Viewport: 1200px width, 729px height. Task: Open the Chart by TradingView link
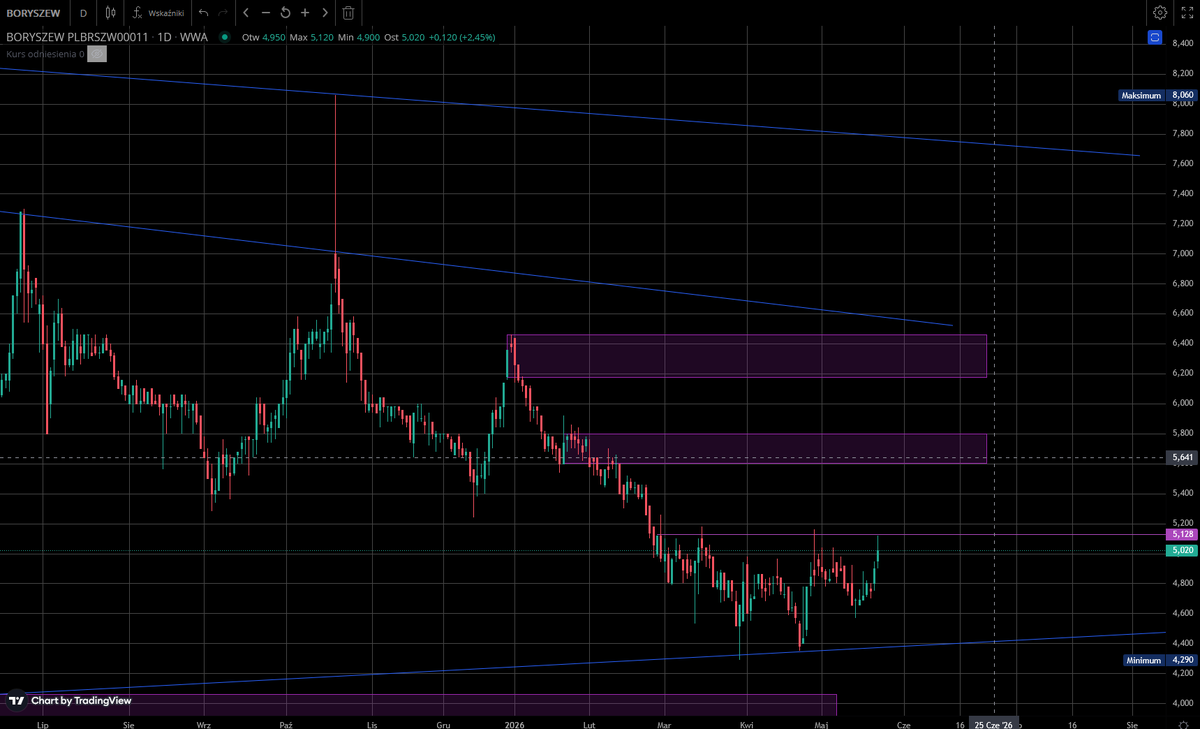point(69,701)
